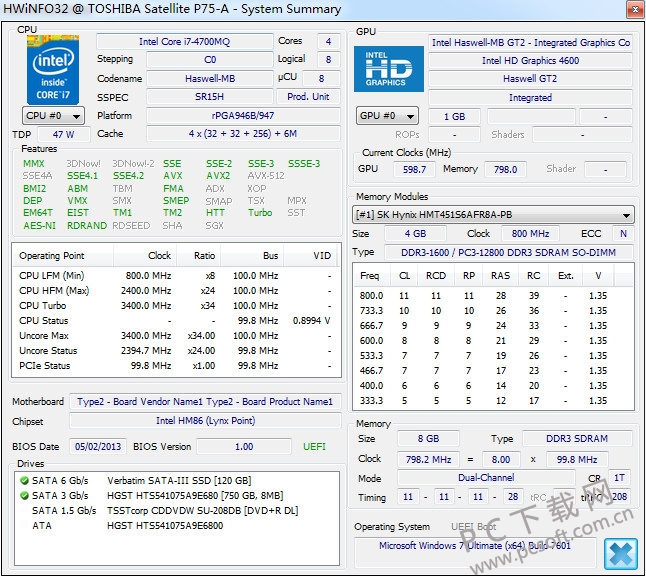The image size is (646, 577).
Task: Click the module type DDR3-1600 / PC3-12800 field
Action: point(508,252)
